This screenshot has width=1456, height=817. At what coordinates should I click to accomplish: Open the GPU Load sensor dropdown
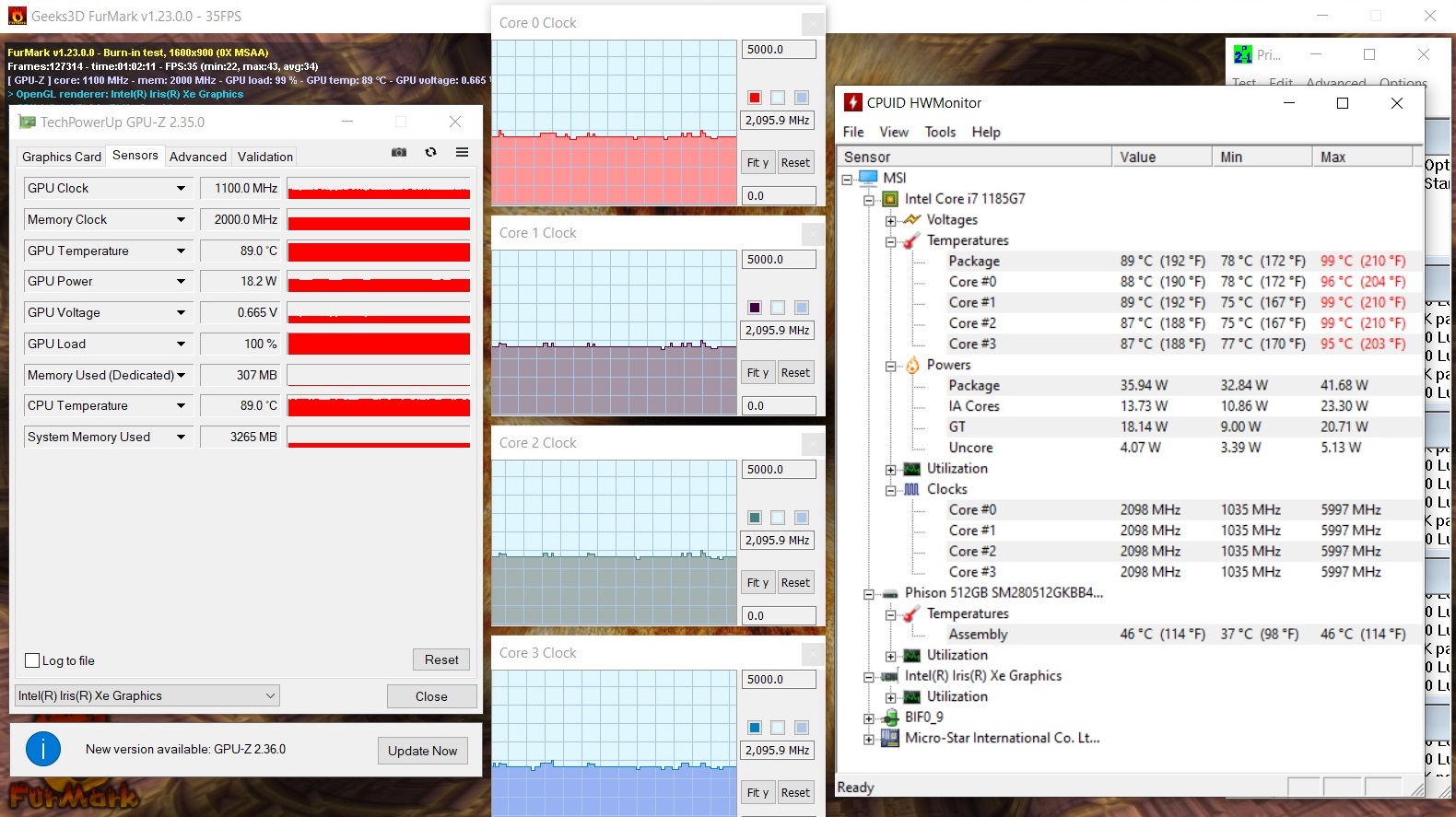[181, 344]
